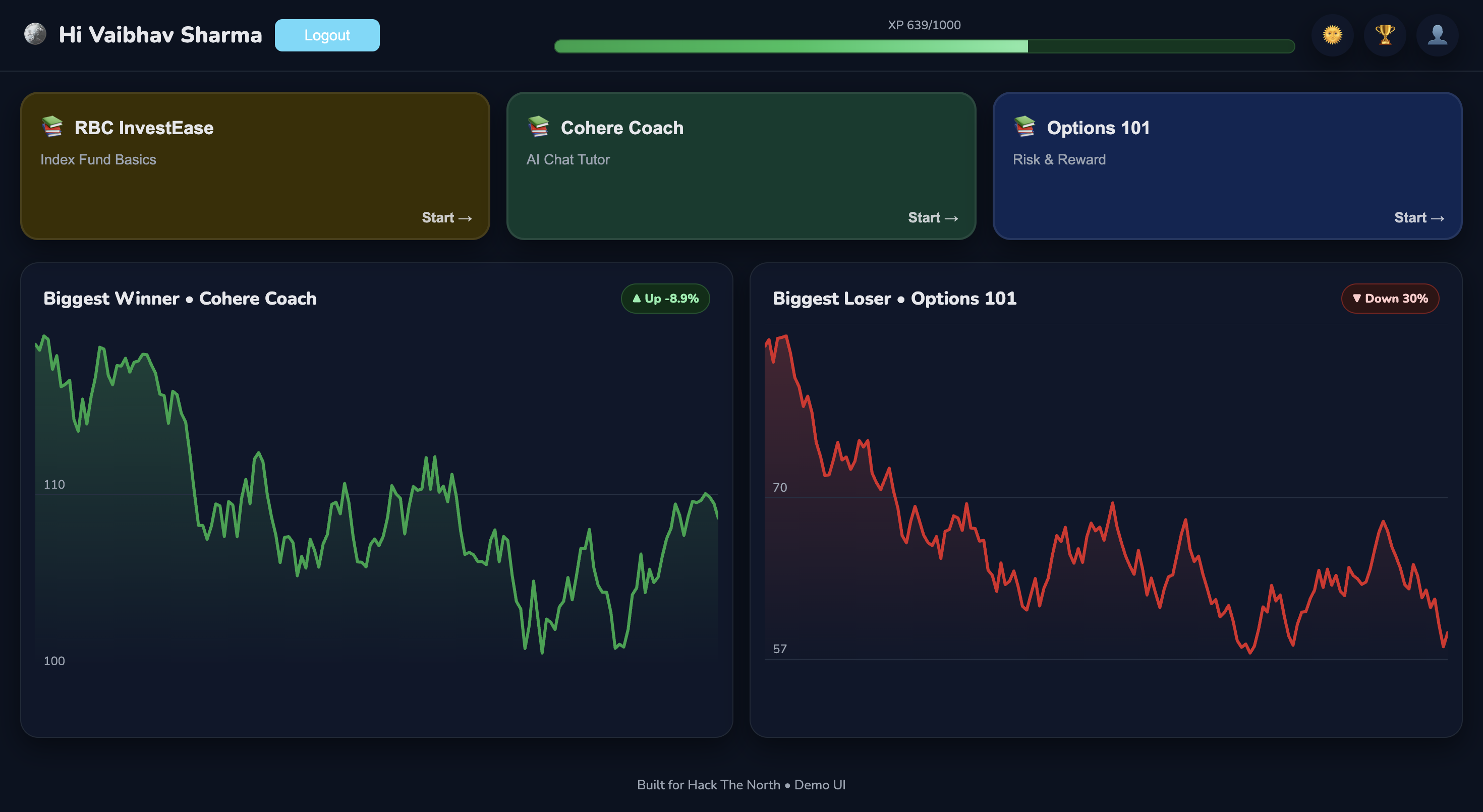Start the Options 101 lesson
The height and width of the screenshot is (812, 1483).
point(1419,217)
